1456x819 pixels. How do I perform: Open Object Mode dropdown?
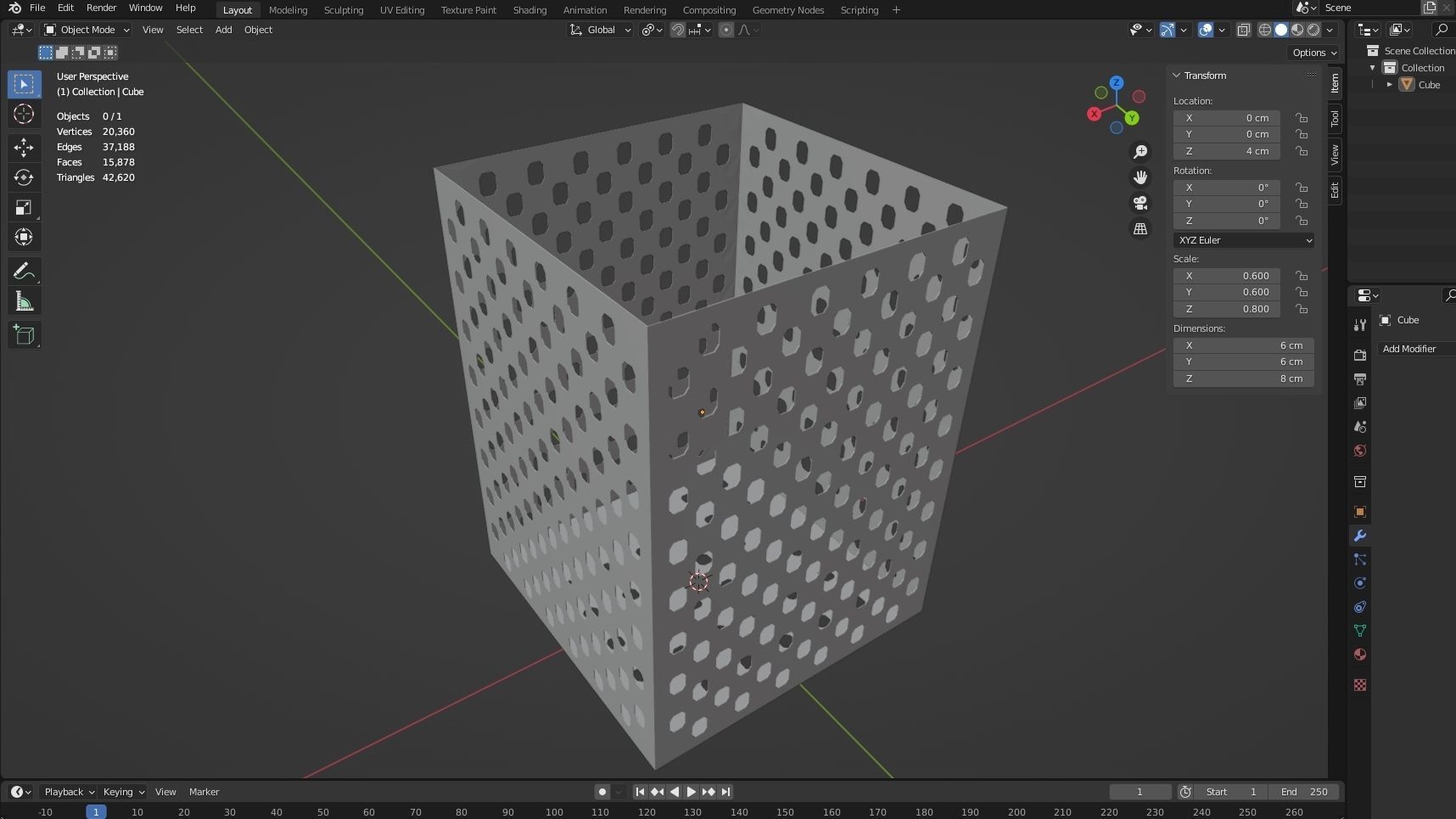[87, 30]
